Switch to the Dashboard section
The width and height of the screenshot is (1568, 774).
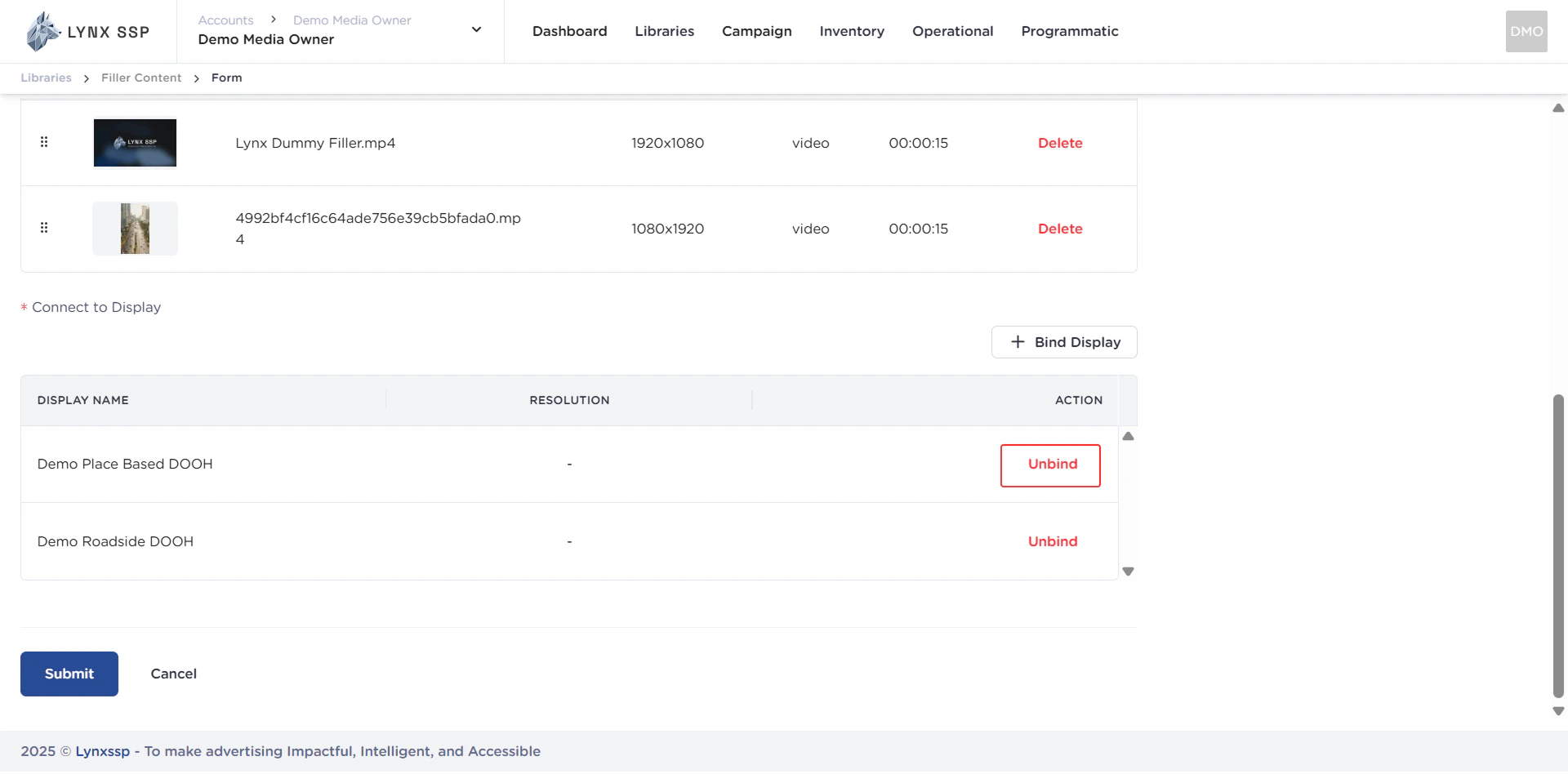(569, 31)
